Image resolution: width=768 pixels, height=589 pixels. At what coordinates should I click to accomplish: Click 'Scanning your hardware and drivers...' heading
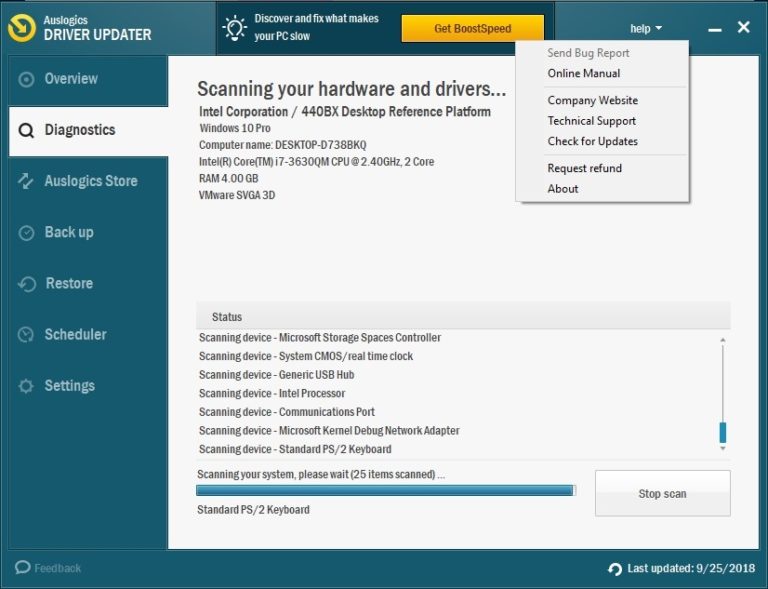pyautogui.click(x=352, y=89)
